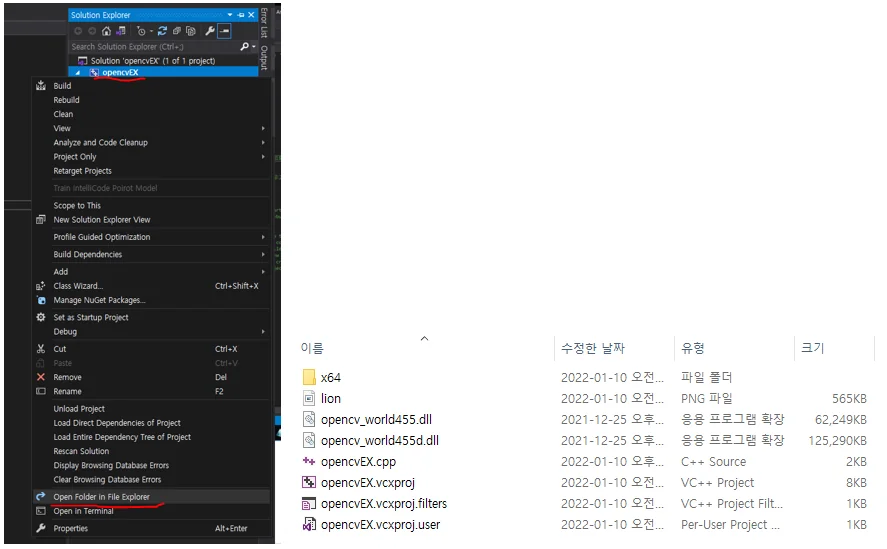Toggle Preview Selected Items button in toolbar
The width and height of the screenshot is (887, 549).
(225, 31)
